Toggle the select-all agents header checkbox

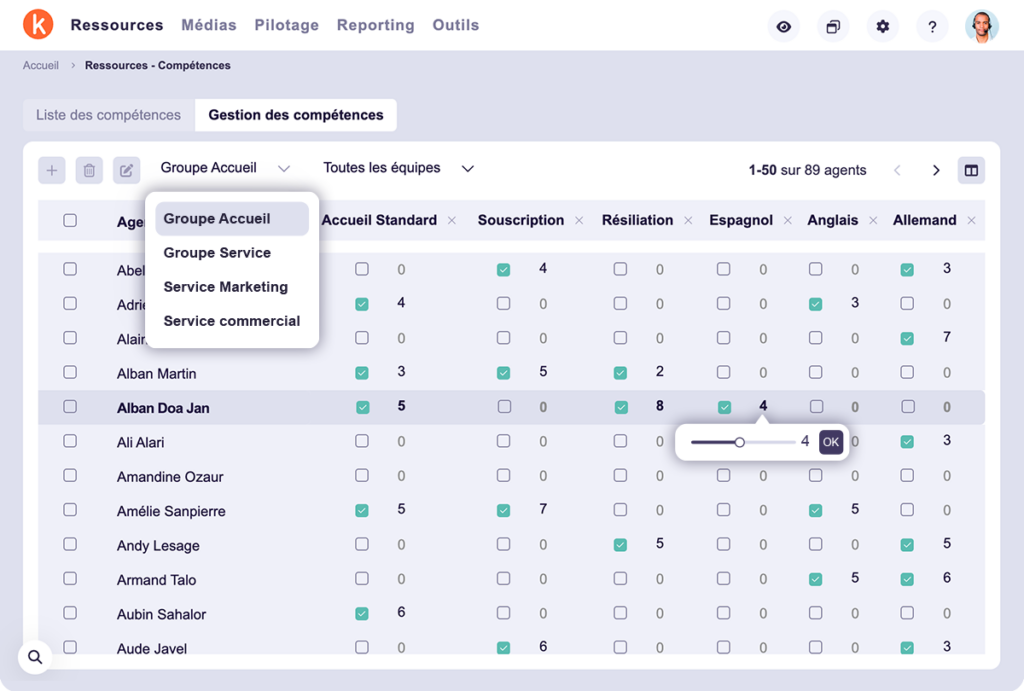click(70, 220)
